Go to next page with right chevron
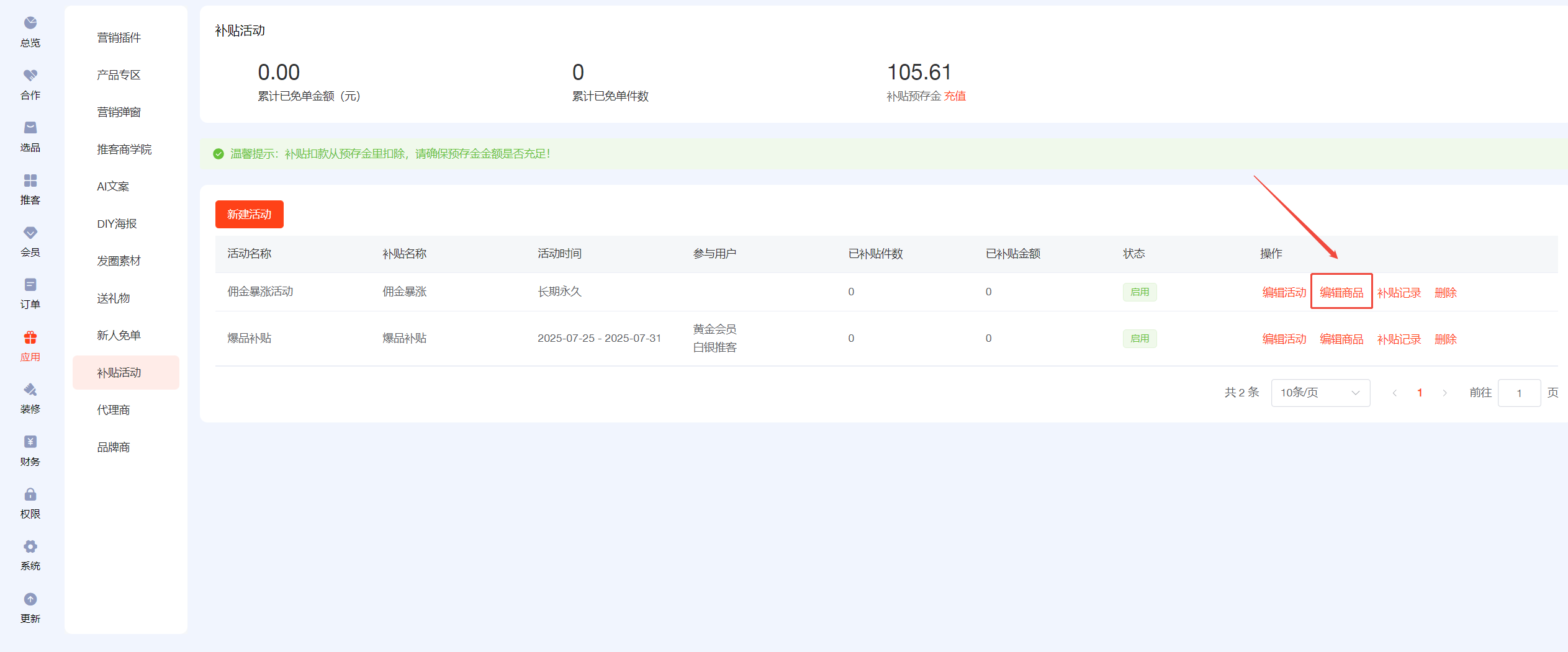The image size is (1568, 652). (x=1444, y=393)
